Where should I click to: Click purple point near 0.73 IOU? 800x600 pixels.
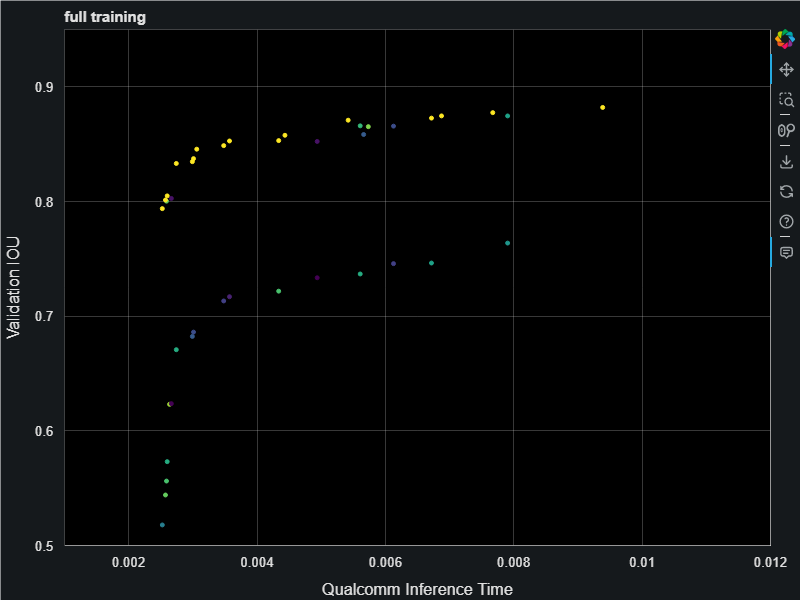pyautogui.click(x=317, y=278)
